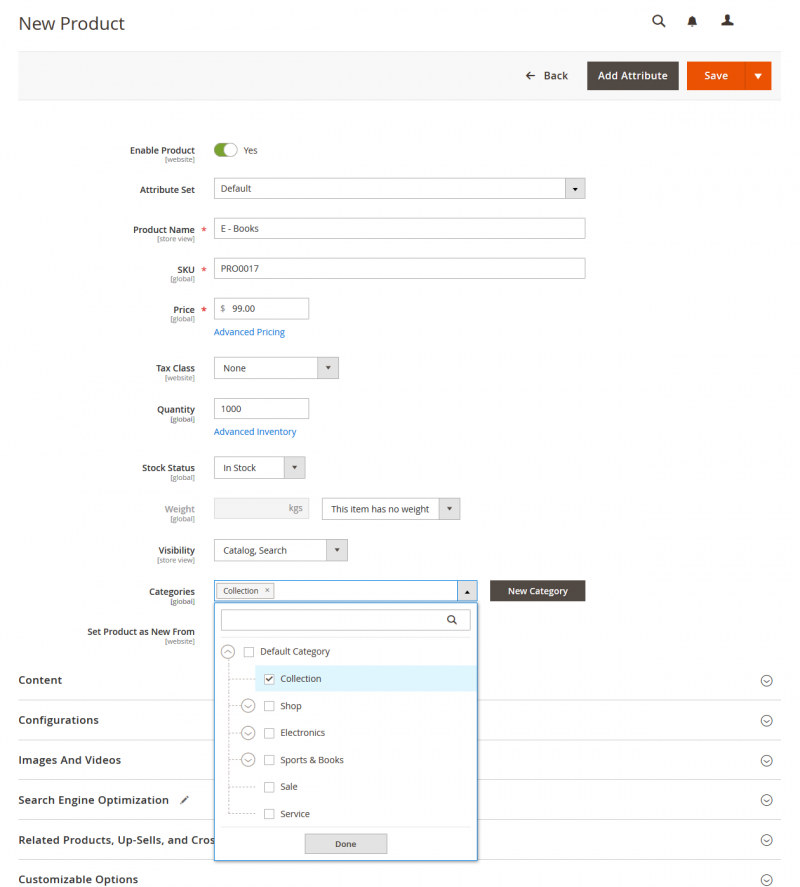Click the Add Attribute button
Viewport: 800px width, 887px height.
coord(633,76)
